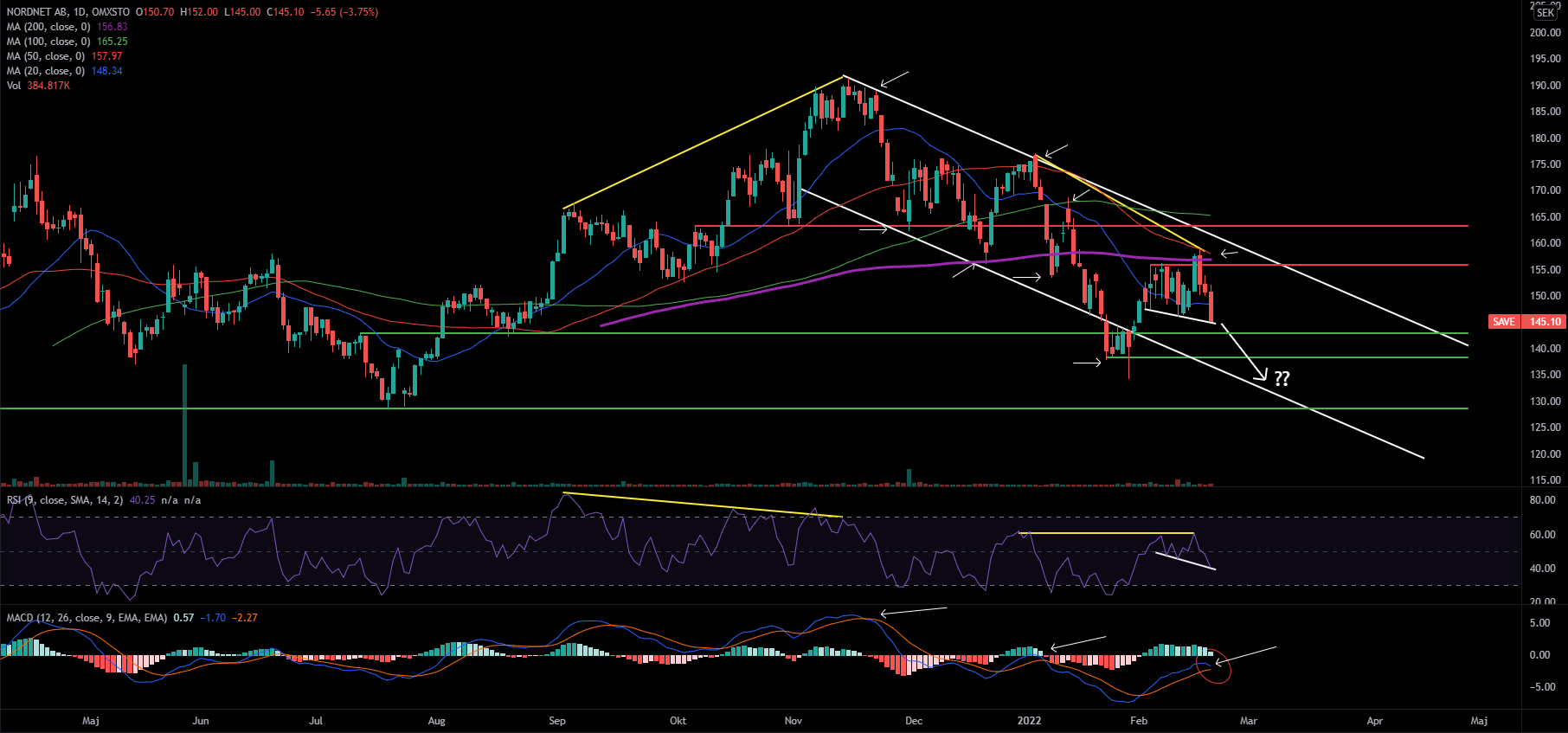Click the Mar label on time axis
Image resolution: width=1568 pixels, height=733 pixels.
click(1248, 721)
